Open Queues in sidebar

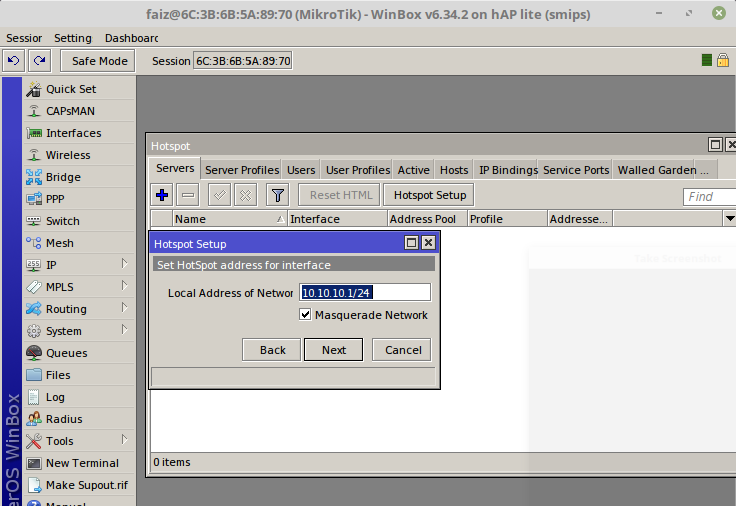pos(79,353)
